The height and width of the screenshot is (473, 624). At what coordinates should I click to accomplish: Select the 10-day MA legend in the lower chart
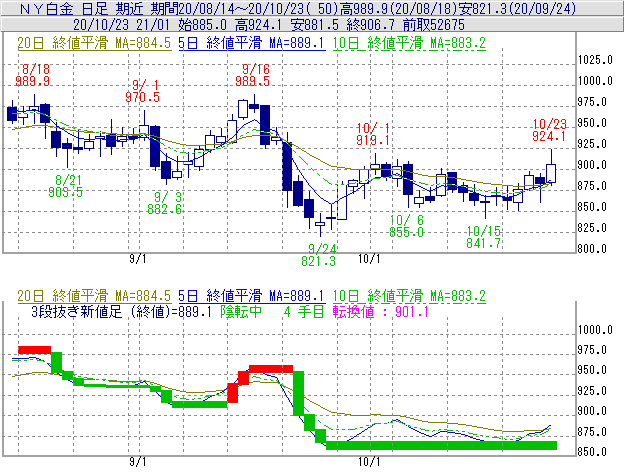(x=409, y=296)
